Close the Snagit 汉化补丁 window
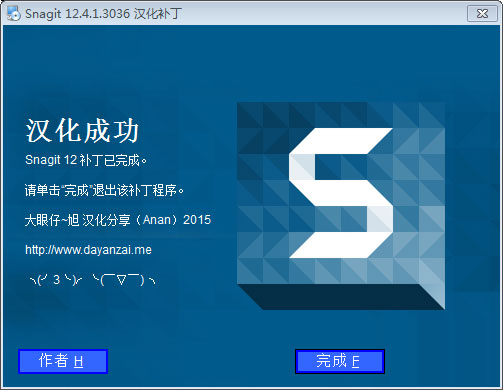The height and width of the screenshot is (390, 503). 482,14
